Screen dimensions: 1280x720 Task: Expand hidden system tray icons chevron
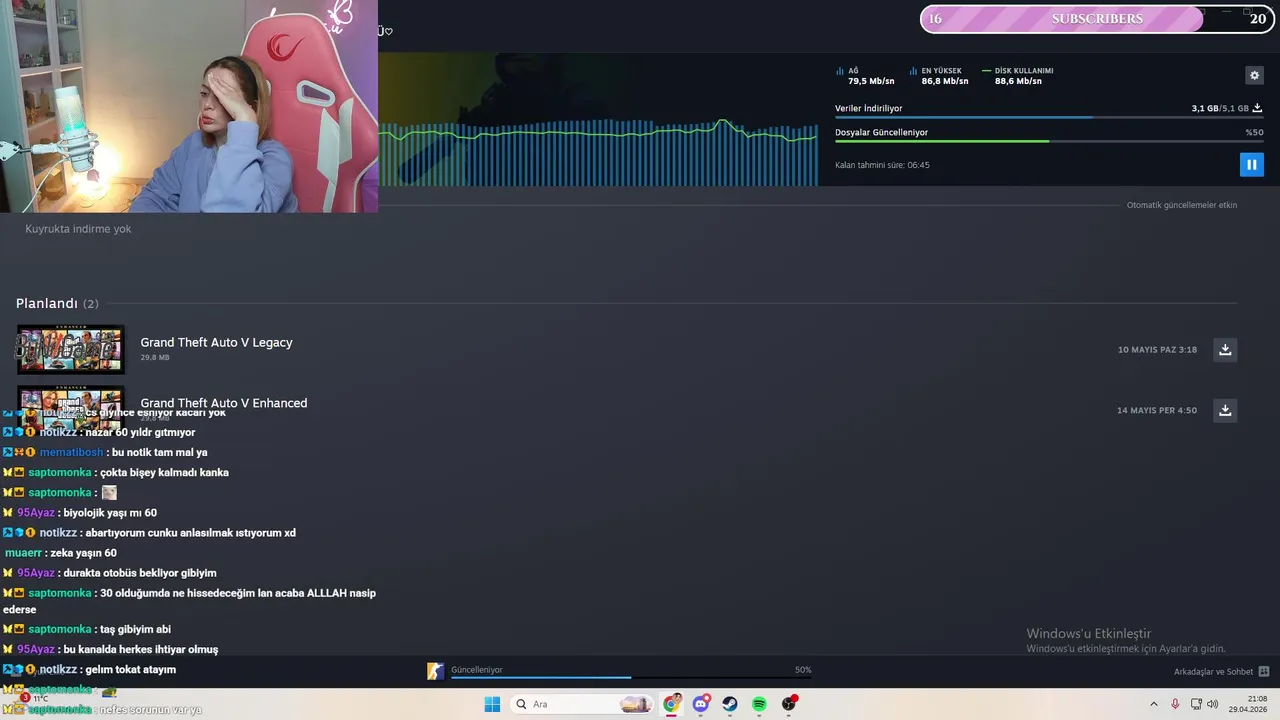[1153, 704]
